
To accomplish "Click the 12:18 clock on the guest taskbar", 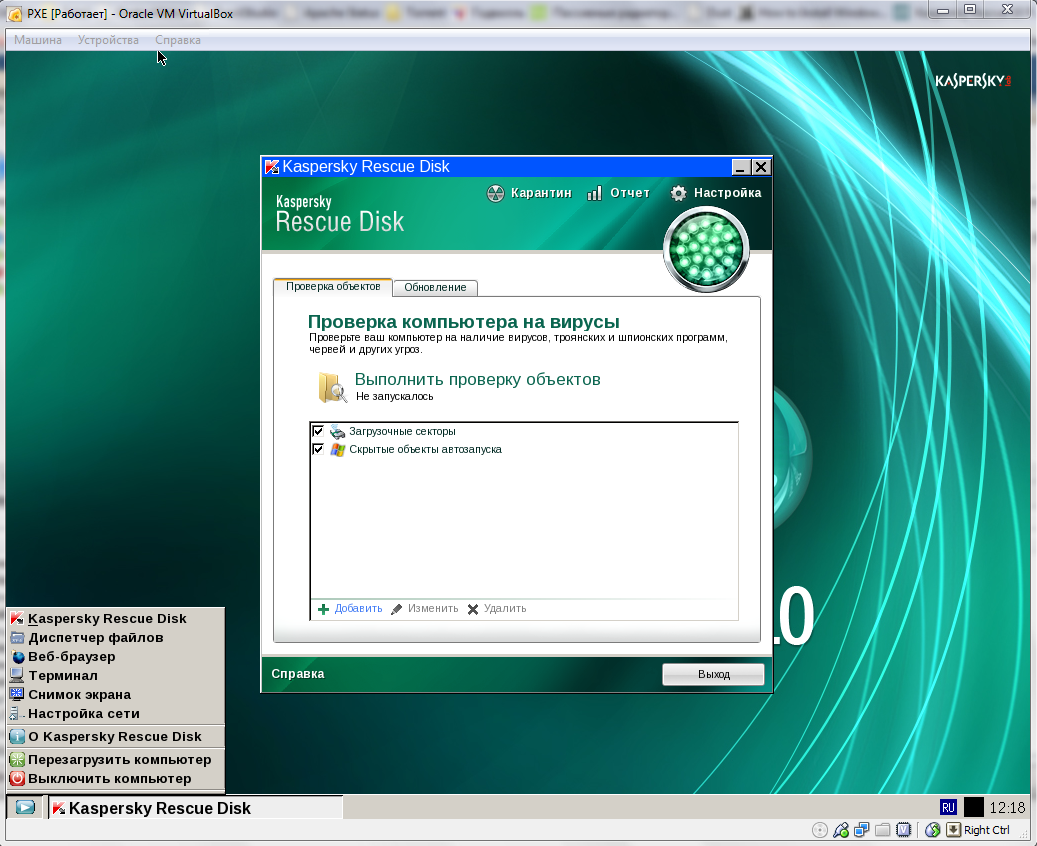I will coord(1007,808).
